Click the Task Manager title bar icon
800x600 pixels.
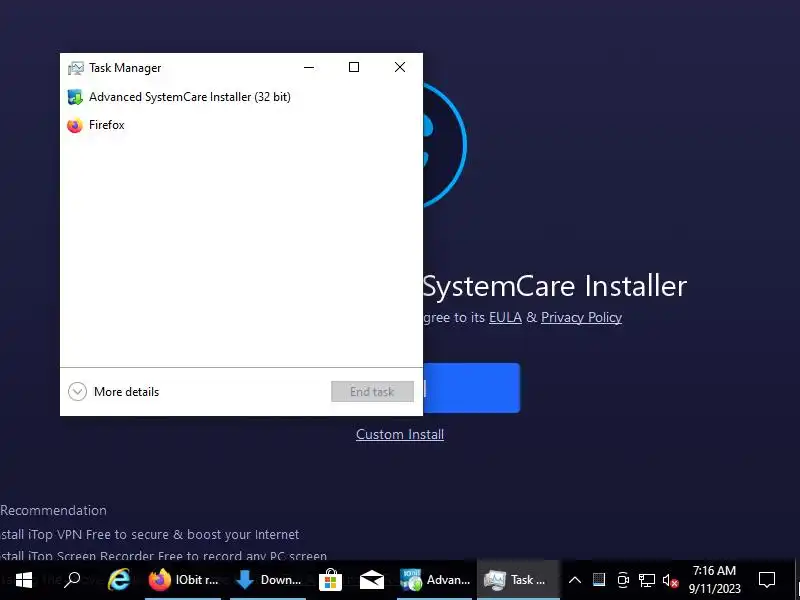coord(76,68)
